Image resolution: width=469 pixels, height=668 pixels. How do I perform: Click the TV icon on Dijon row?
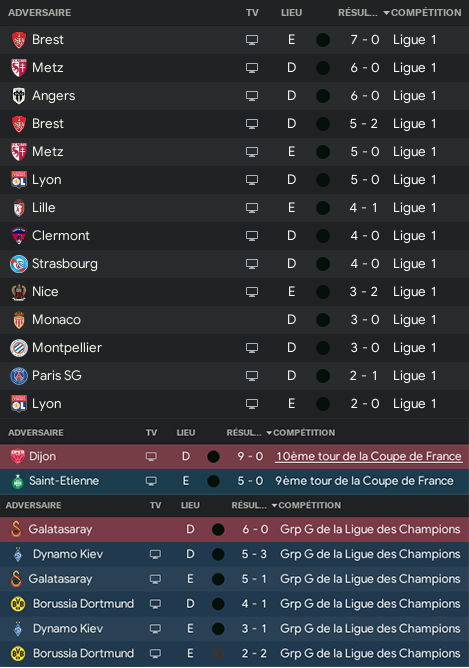pyautogui.click(x=151, y=457)
